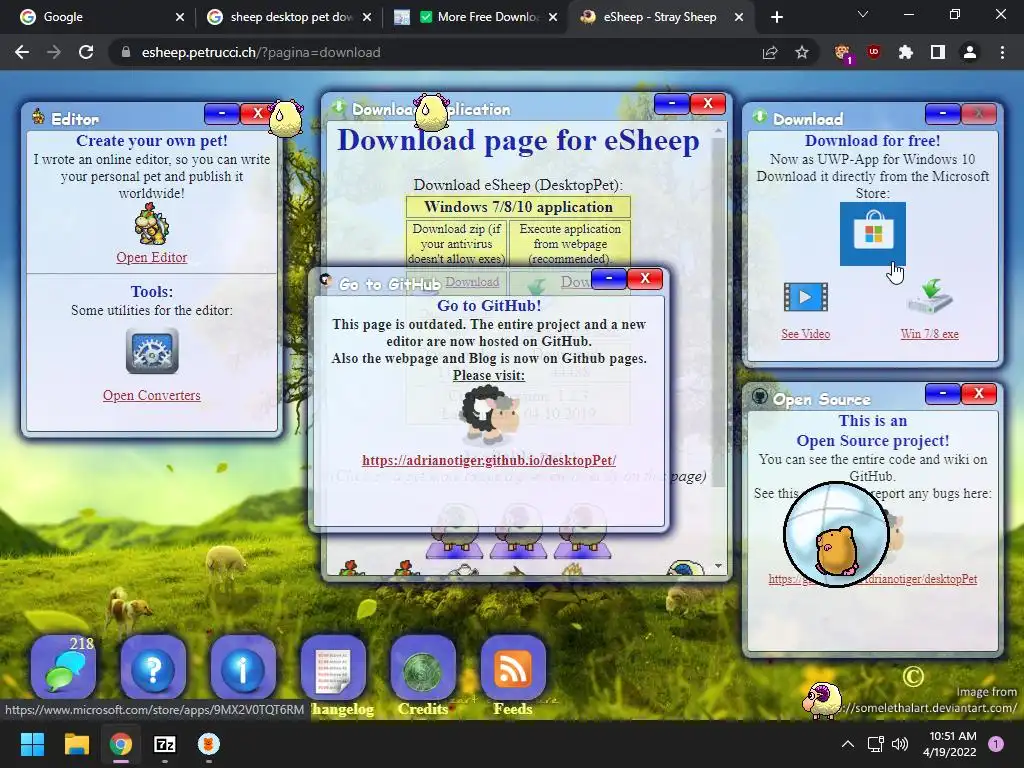Viewport: 1024px width, 768px height.
Task: Click the hamster ball pet
Action: pyautogui.click(x=836, y=534)
